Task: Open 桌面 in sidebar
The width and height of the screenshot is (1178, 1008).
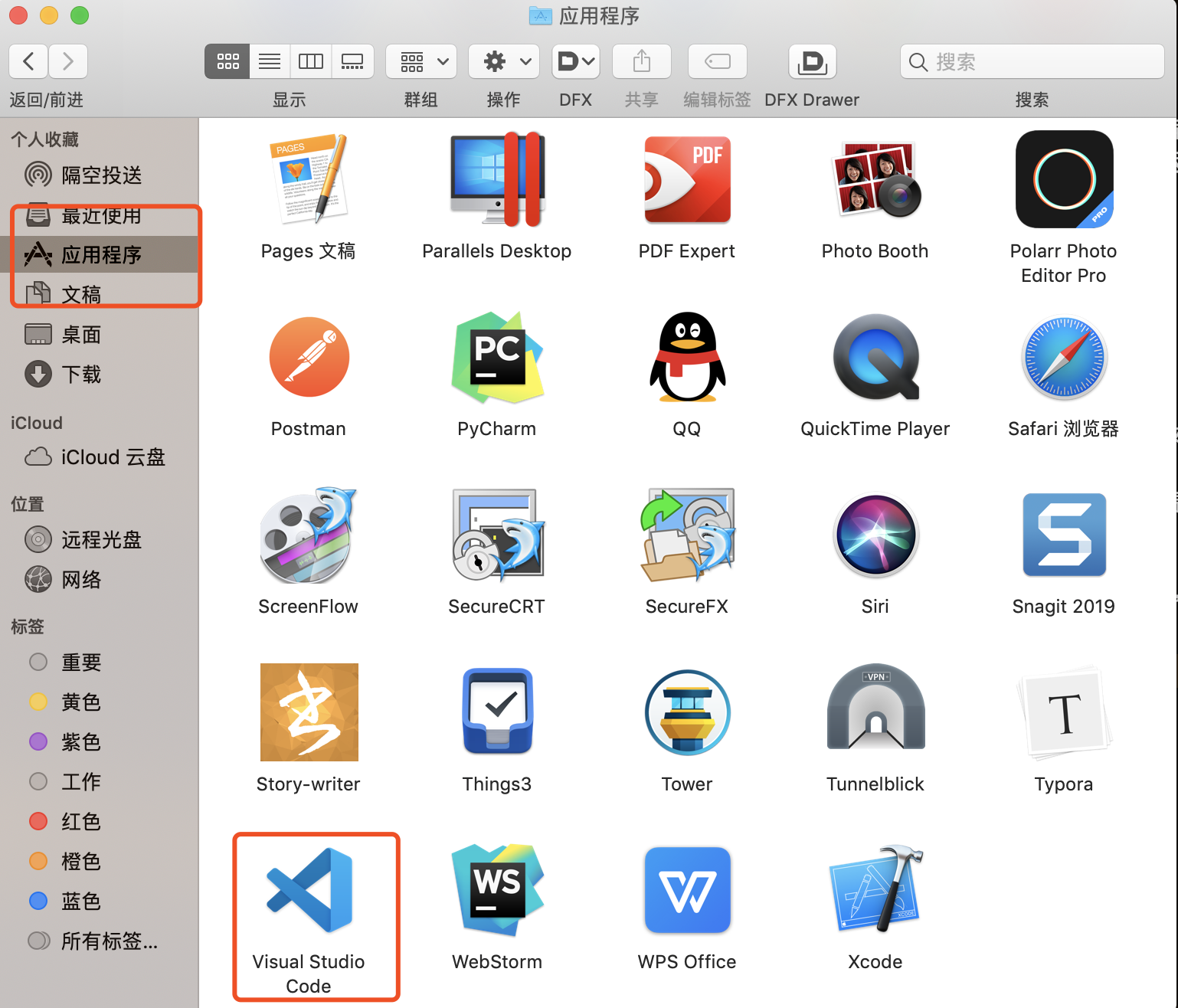Action: (x=100, y=334)
